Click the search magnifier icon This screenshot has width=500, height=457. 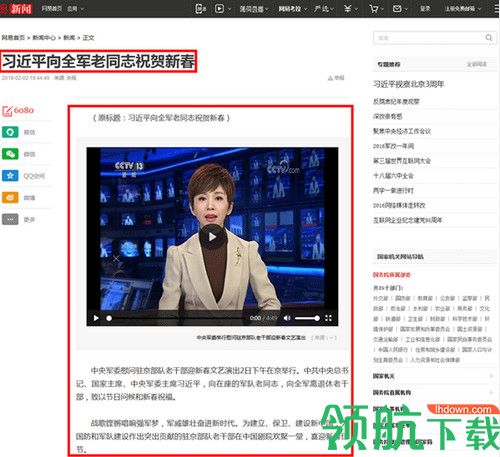point(489,38)
